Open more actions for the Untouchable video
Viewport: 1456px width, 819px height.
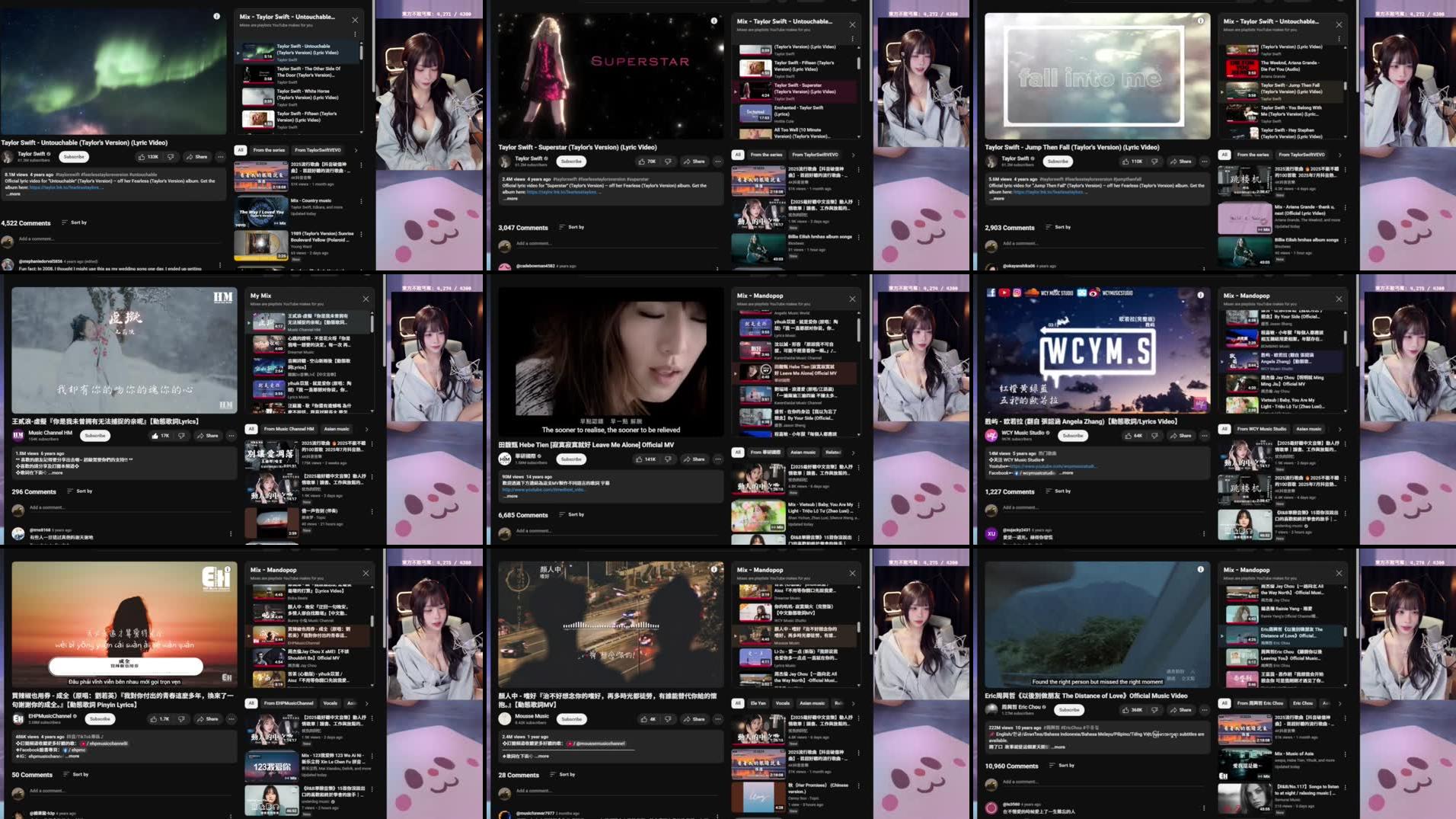click(220, 157)
